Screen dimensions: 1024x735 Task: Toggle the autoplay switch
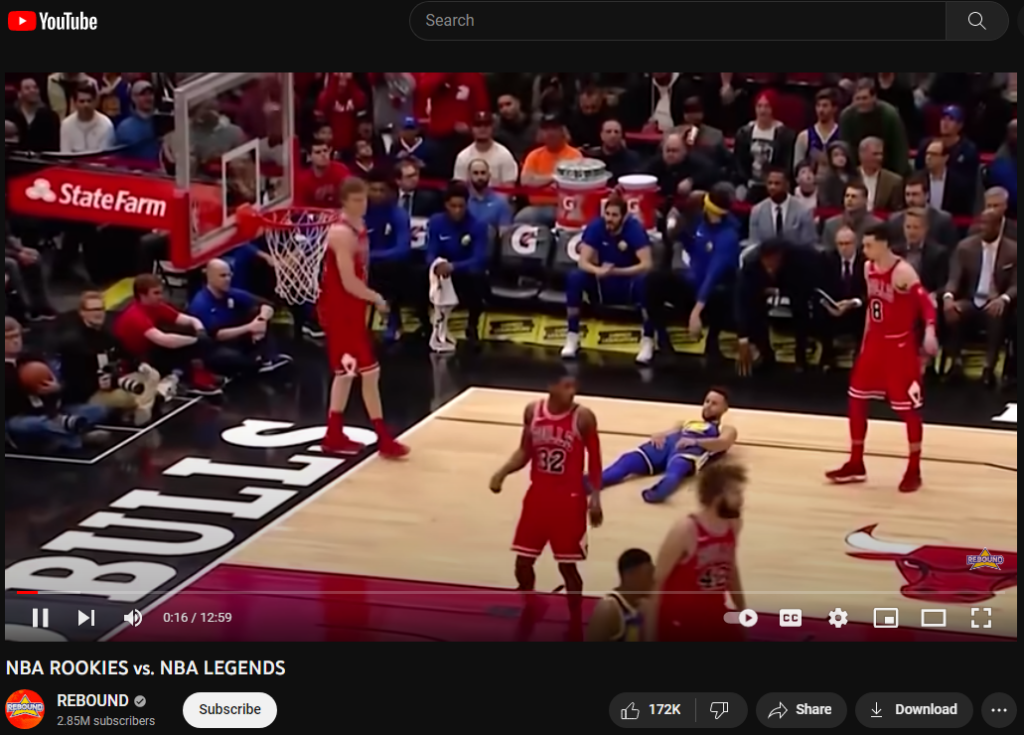[x=741, y=617]
